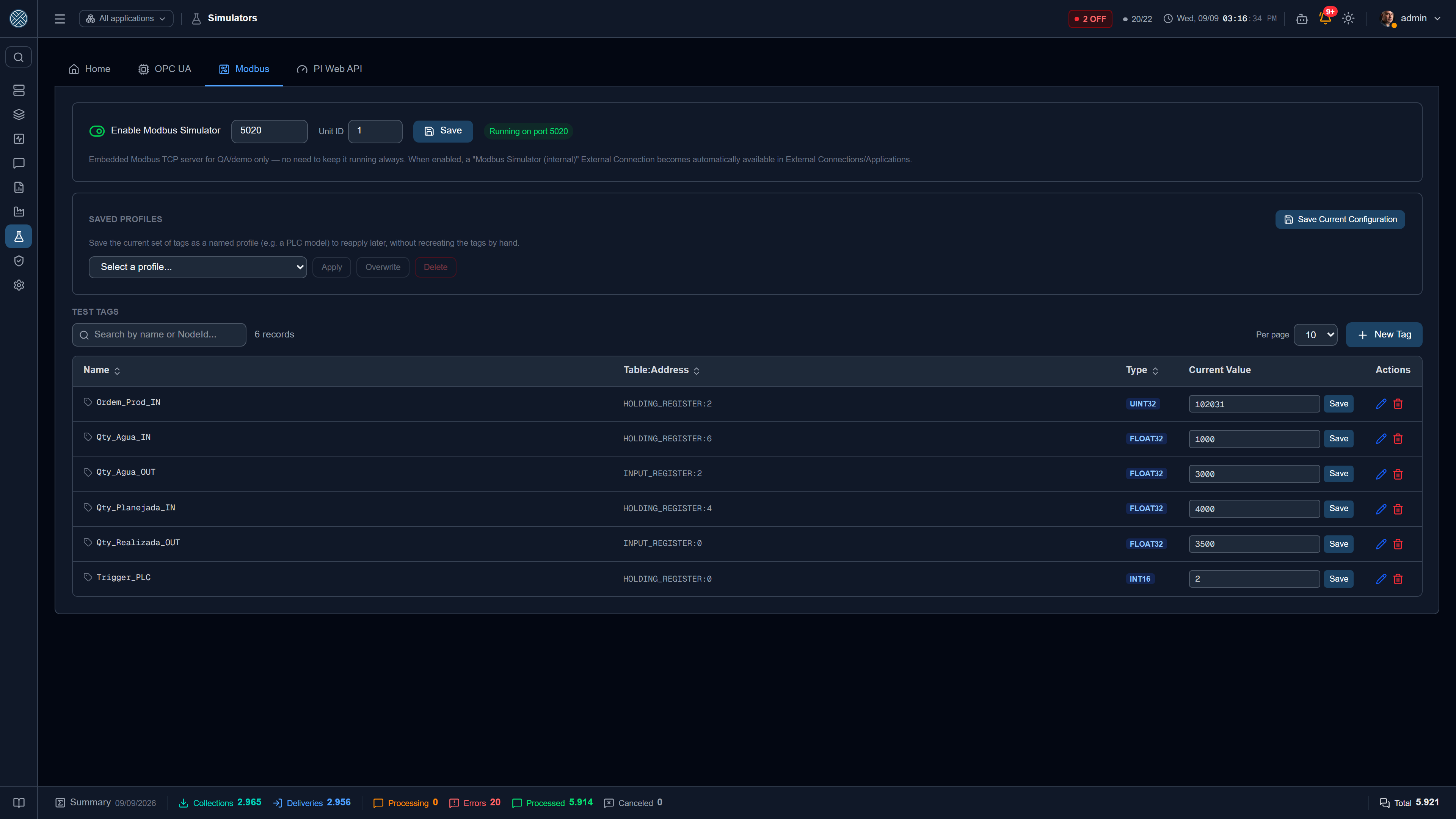Open the notifications bell icon
The width and height of the screenshot is (1456, 819).
coord(1325,18)
